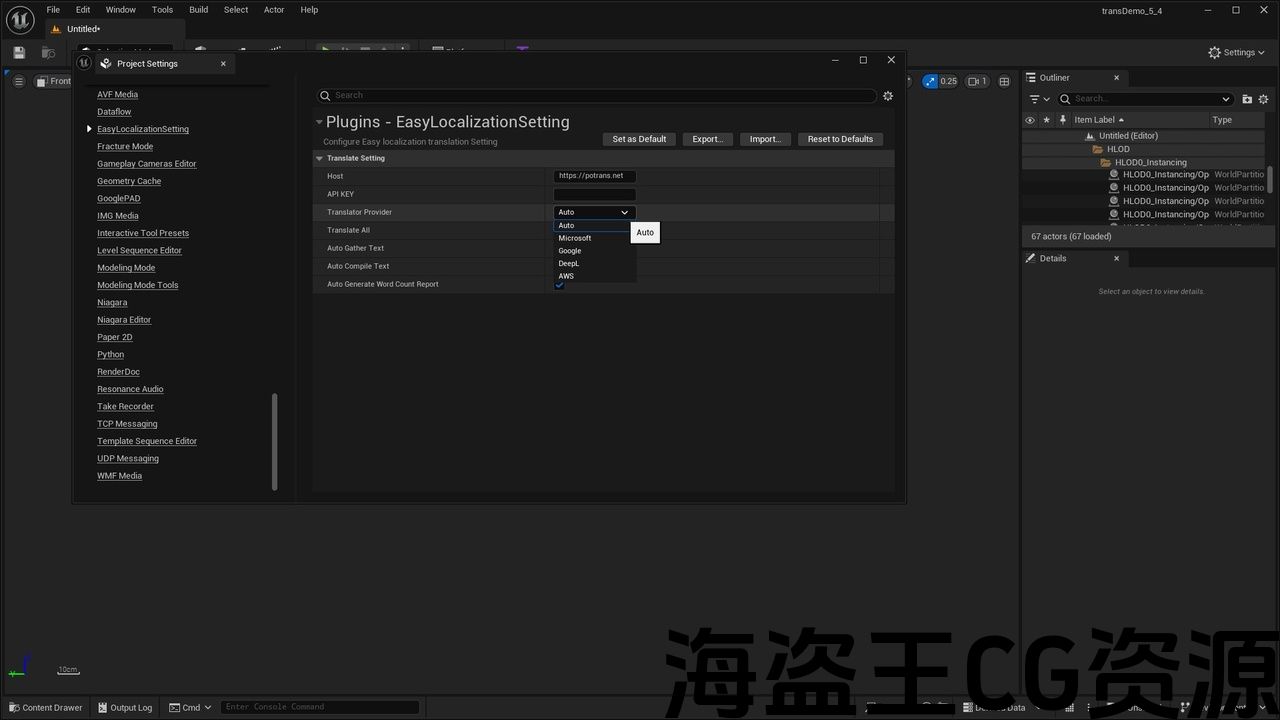1280x720 pixels.
Task: Click the API KEY input field
Action: coord(594,194)
